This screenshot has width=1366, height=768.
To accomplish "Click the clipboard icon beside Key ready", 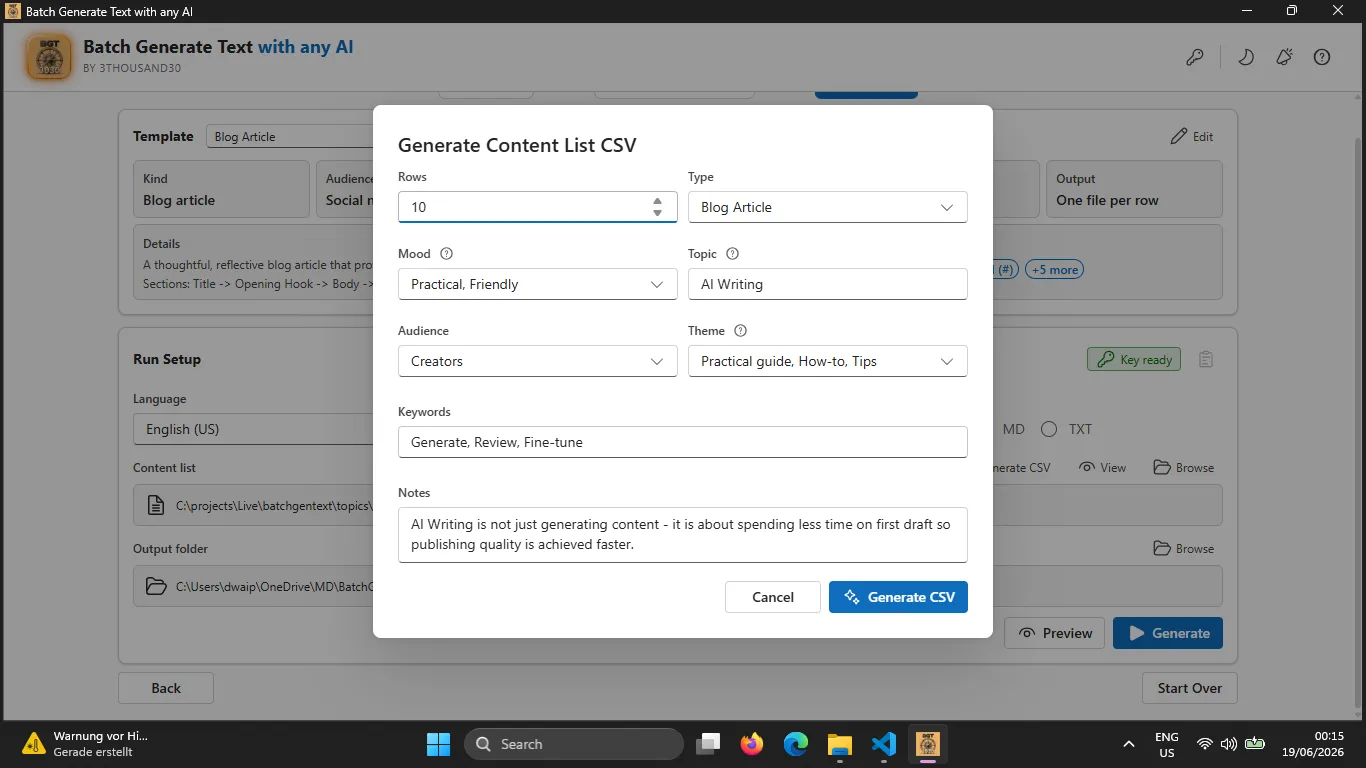I will click(1206, 359).
